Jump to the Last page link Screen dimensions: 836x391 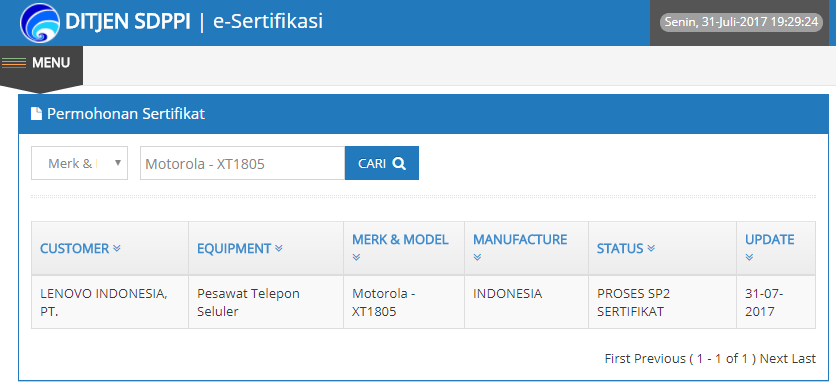803,358
